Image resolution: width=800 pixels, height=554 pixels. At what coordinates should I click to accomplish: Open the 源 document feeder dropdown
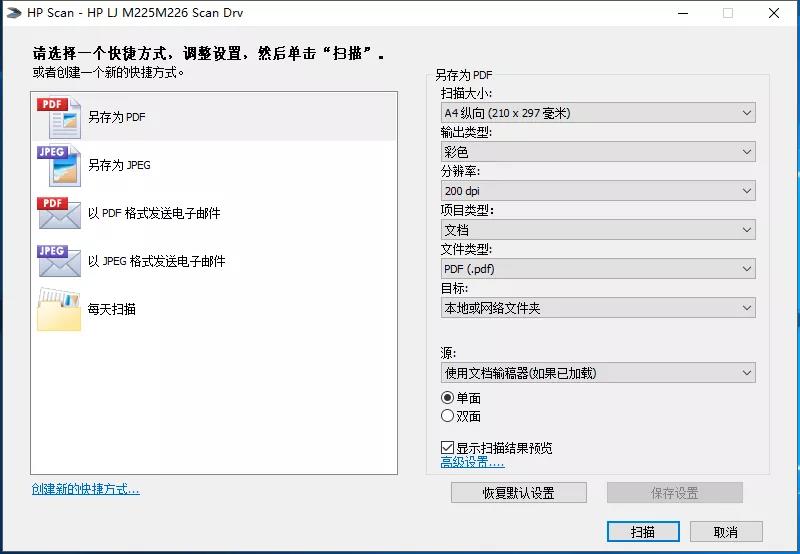(x=597, y=373)
